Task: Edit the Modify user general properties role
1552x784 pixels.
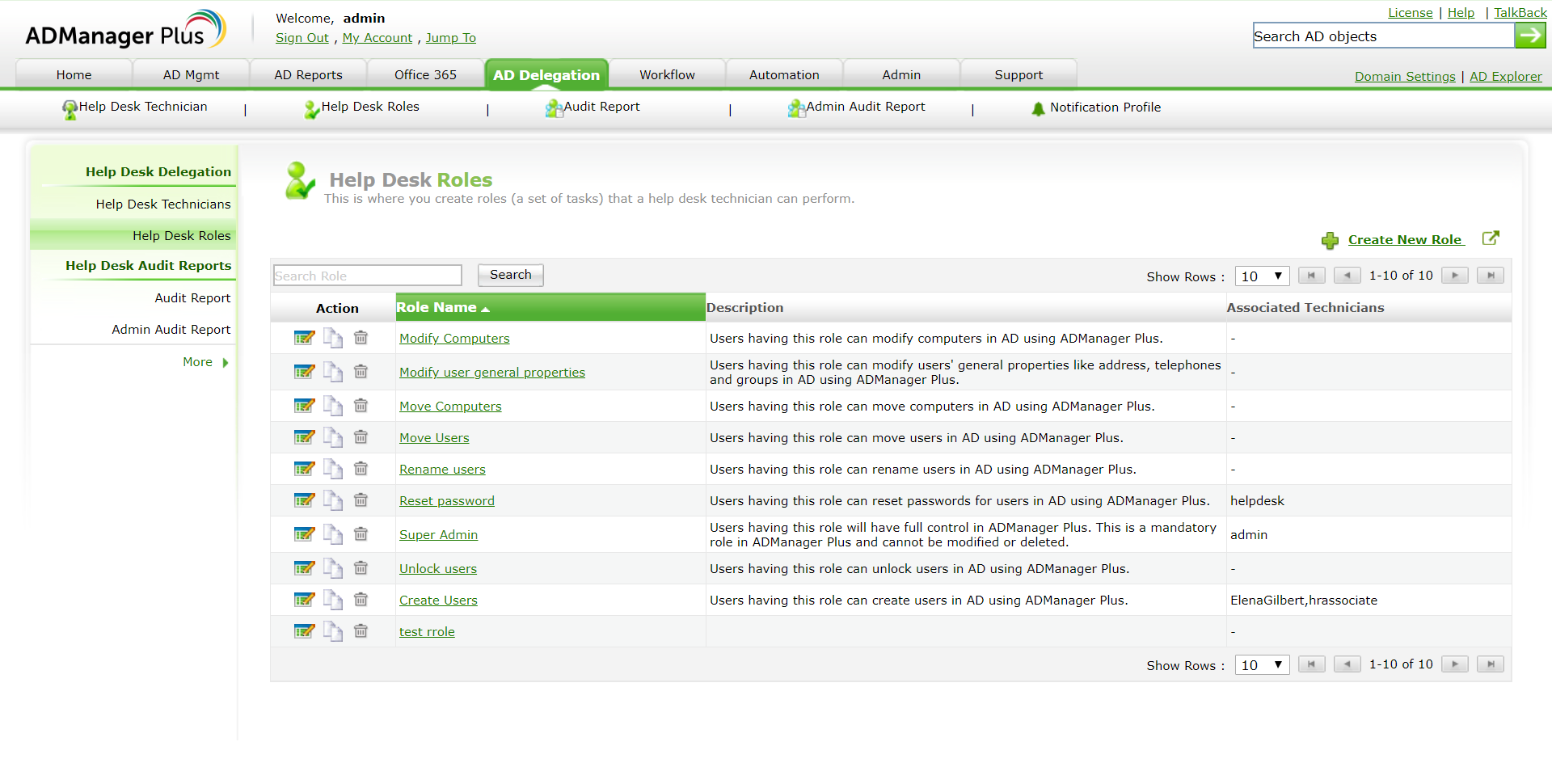Action: tap(304, 372)
